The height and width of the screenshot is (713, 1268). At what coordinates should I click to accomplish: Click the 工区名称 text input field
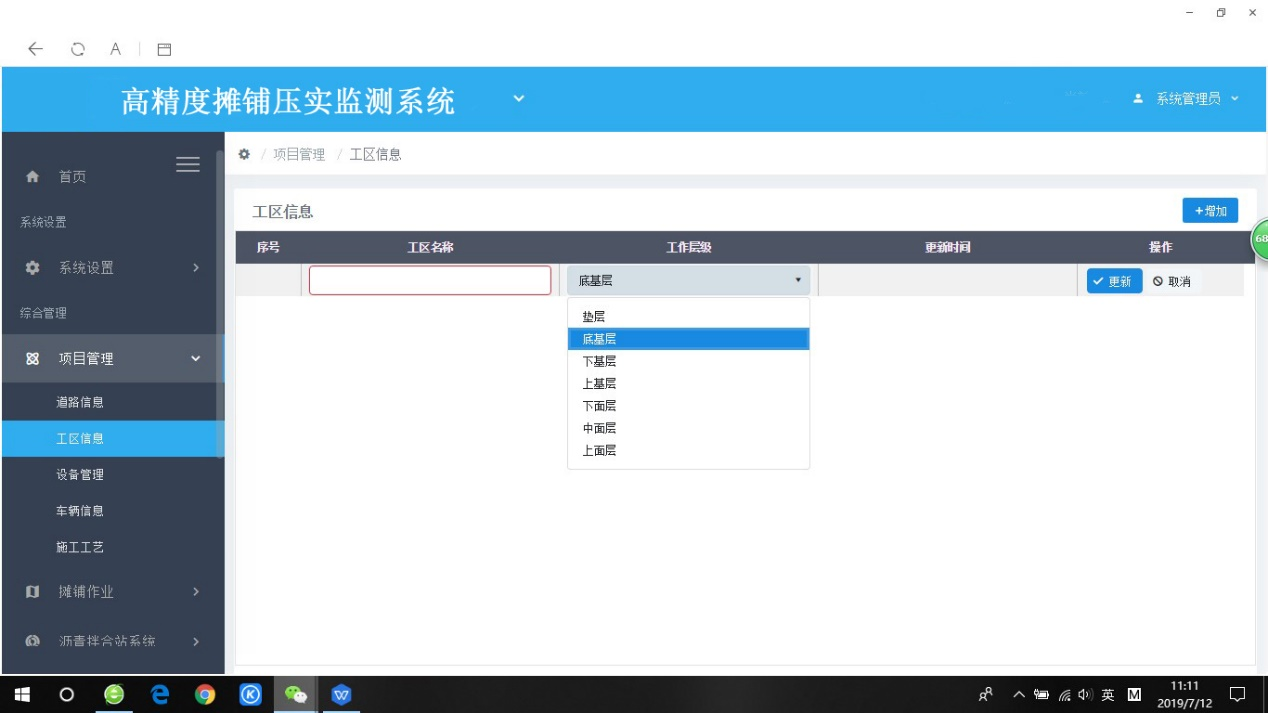[430, 280]
